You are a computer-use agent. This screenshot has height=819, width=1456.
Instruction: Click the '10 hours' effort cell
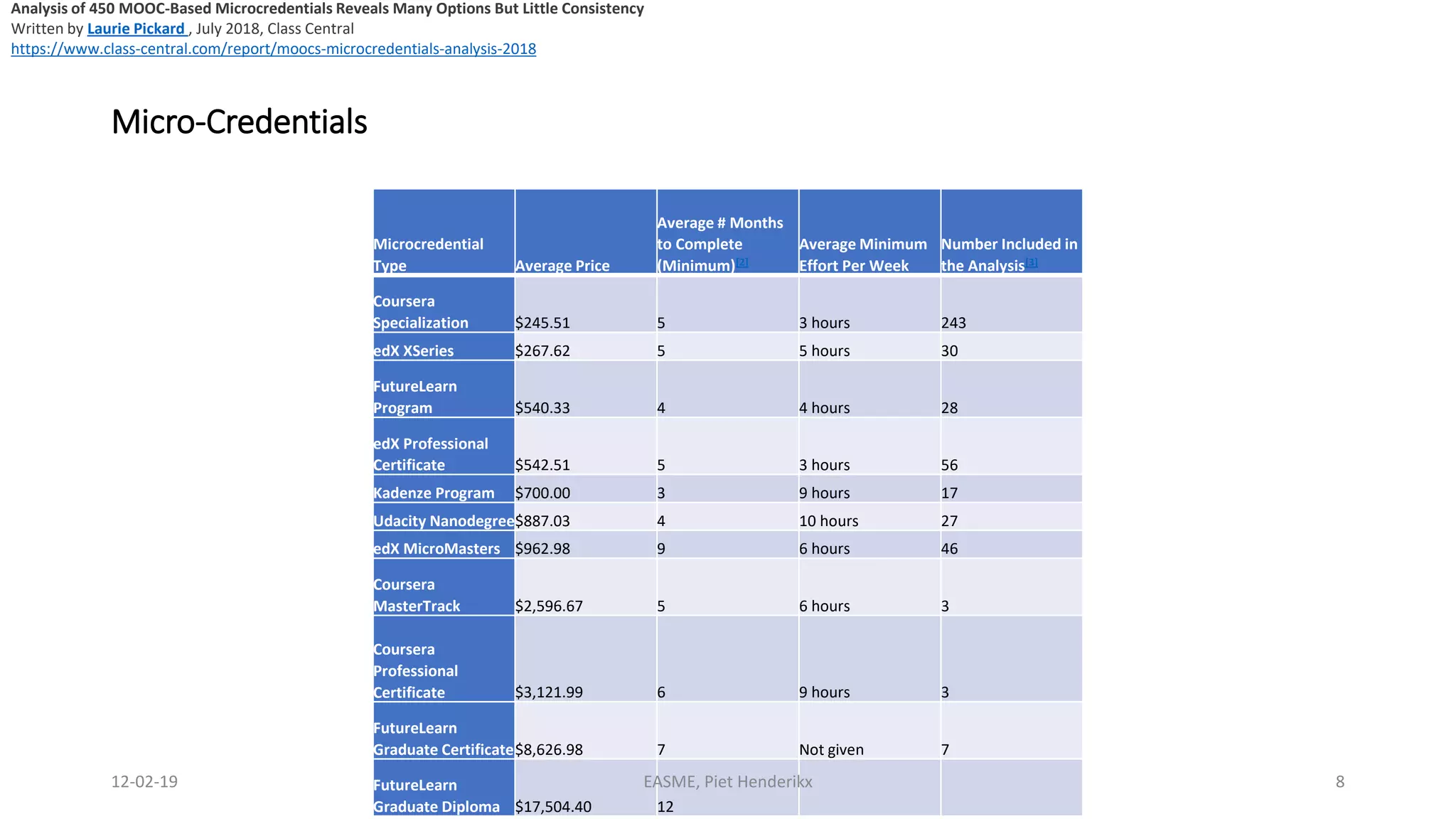point(869,517)
